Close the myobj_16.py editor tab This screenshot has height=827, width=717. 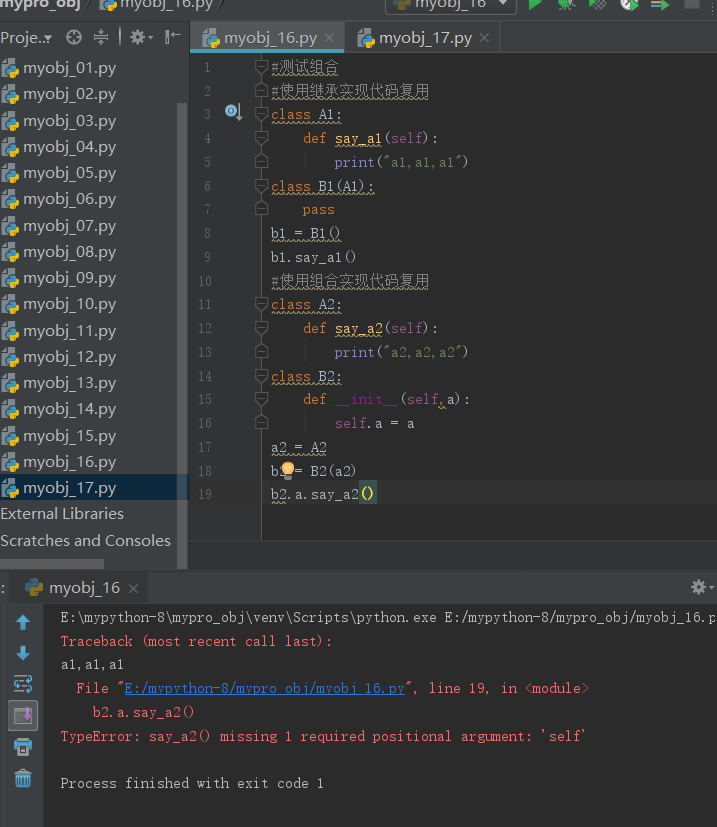click(x=330, y=38)
